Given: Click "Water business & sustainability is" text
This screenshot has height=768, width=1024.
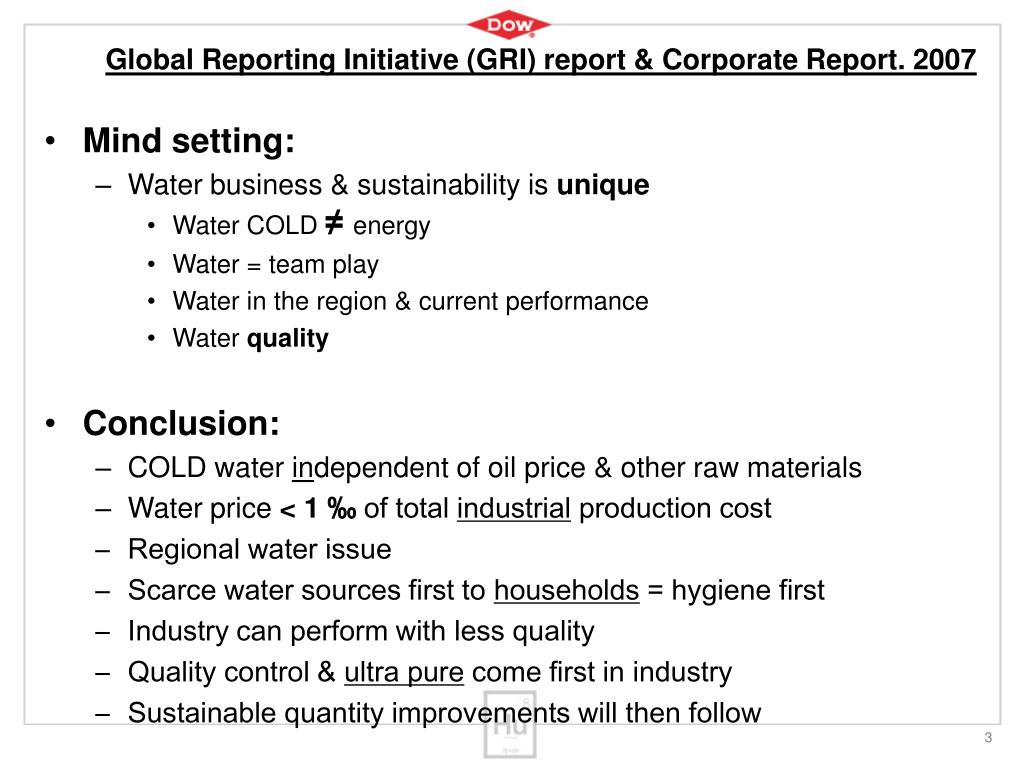Looking at the screenshot, I should click(x=339, y=185).
